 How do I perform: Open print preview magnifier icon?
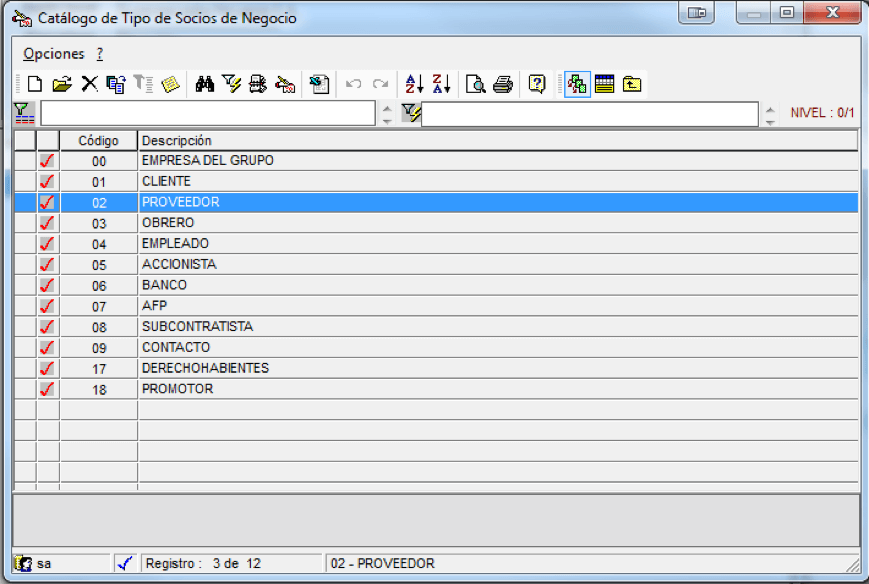(x=476, y=84)
